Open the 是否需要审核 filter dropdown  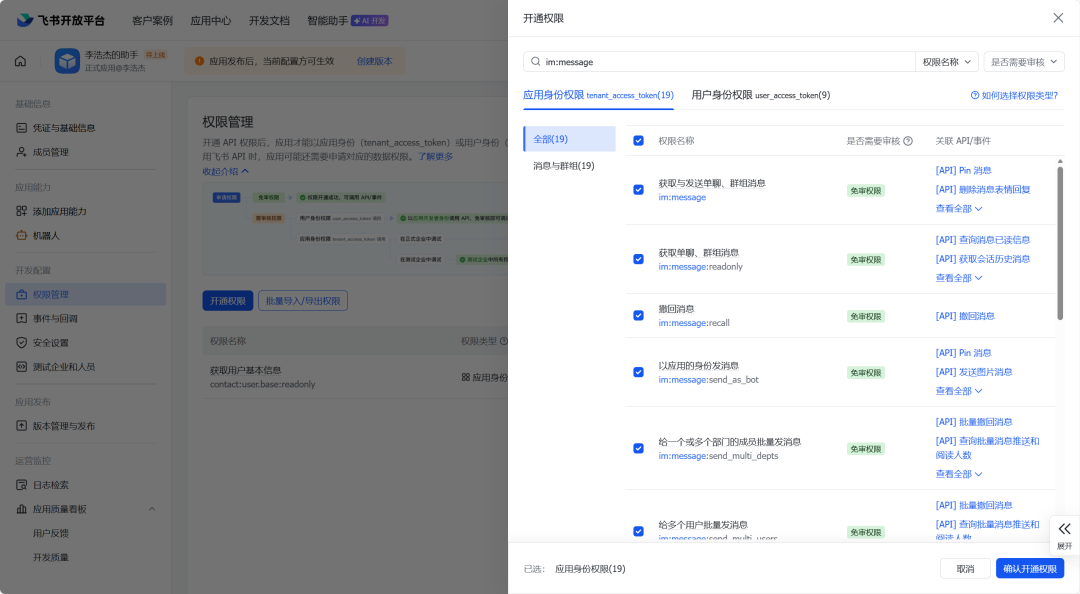point(1022,61)
